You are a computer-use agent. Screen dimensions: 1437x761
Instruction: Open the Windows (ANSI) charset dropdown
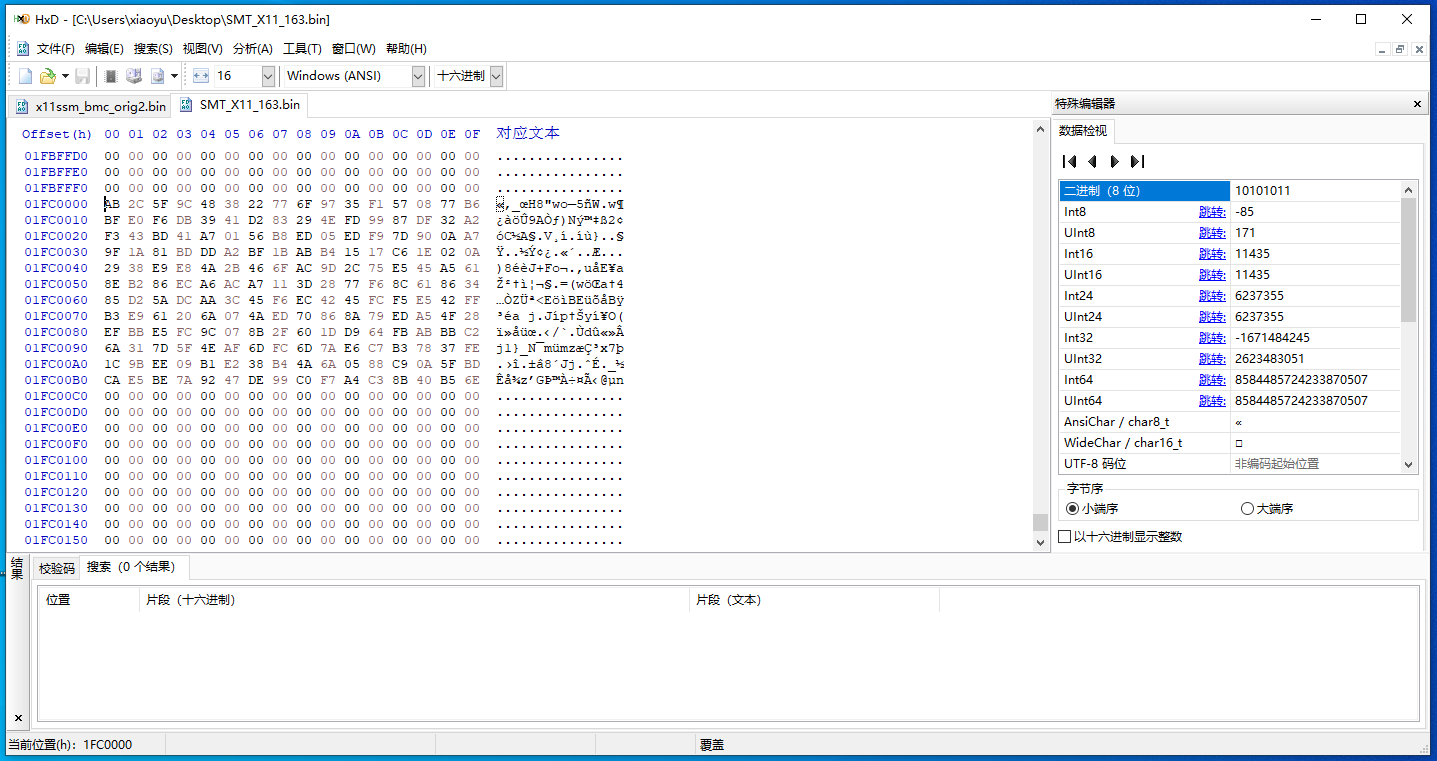(x=418, y=76)
